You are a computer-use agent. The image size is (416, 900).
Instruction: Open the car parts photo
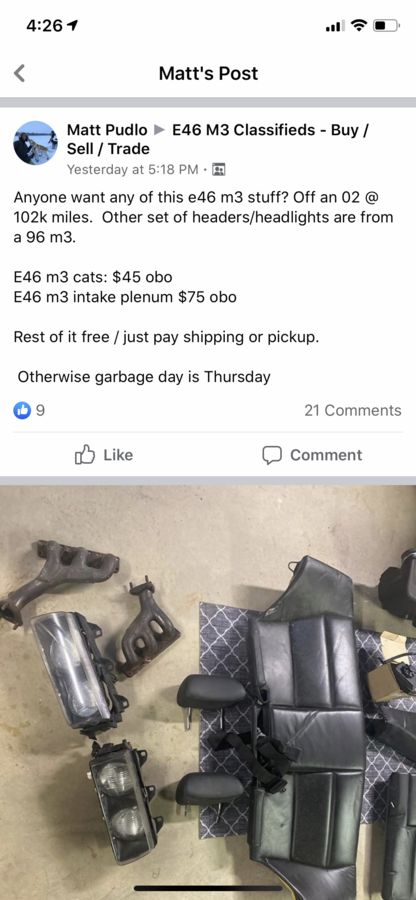point(208,692)
